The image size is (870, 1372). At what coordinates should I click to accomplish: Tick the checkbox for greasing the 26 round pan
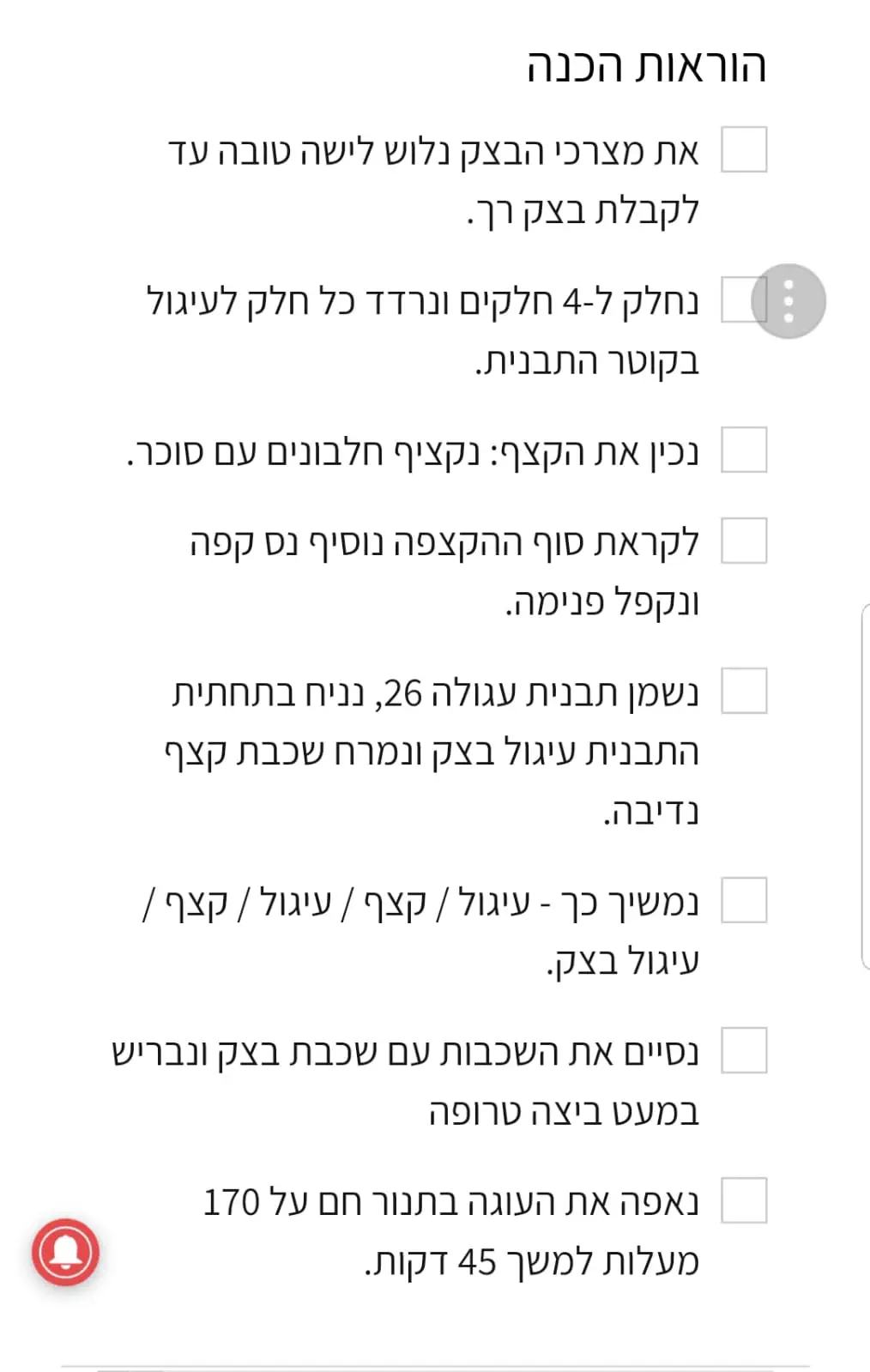pos(743,691)
